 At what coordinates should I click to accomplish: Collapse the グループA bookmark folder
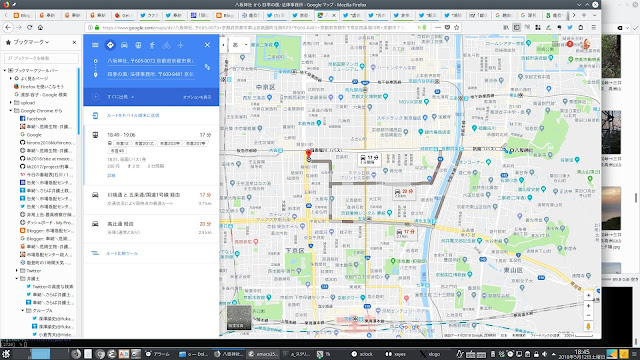[23, 311]
